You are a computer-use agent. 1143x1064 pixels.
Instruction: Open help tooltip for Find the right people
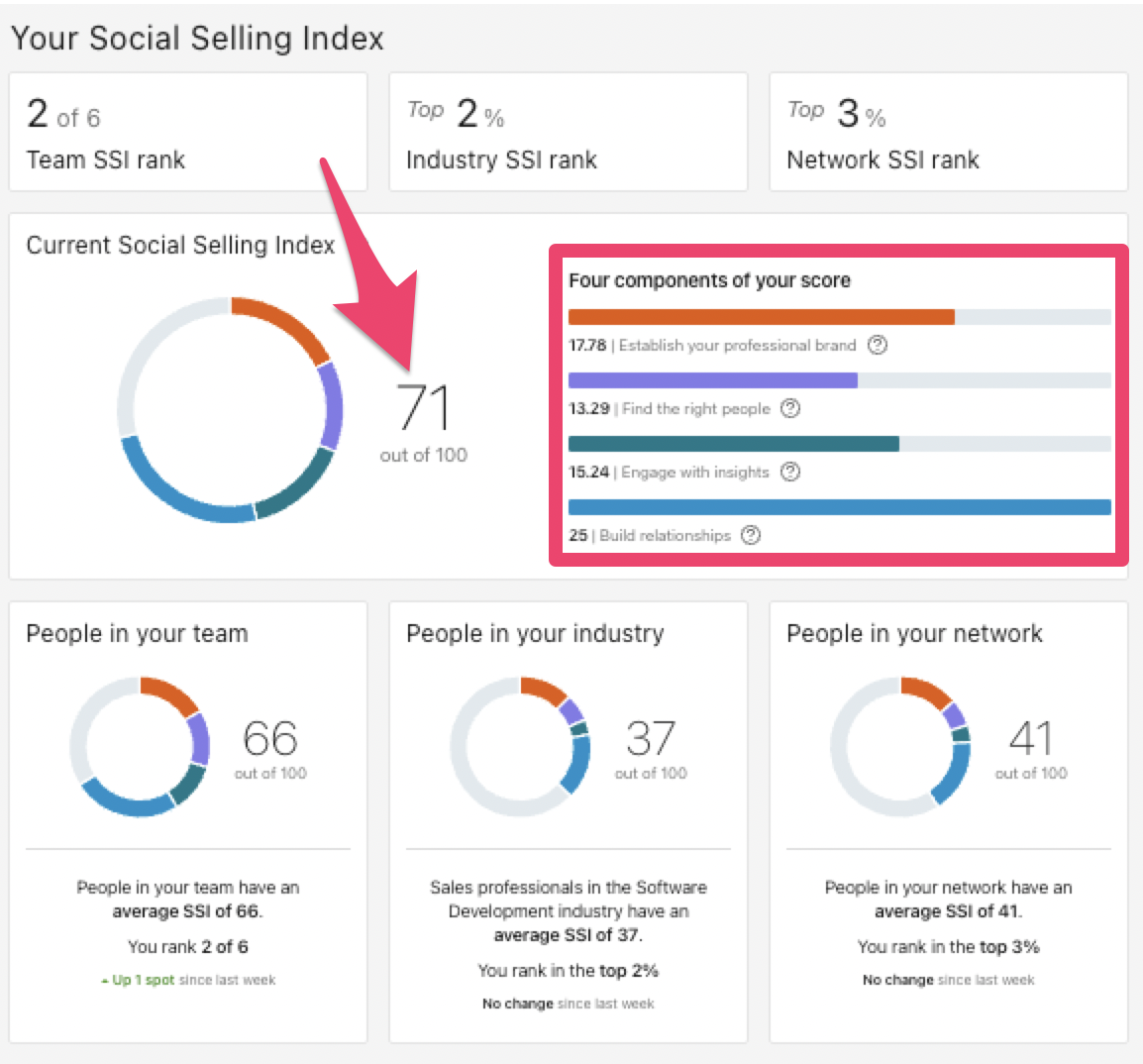pyautogui.click(x=789, y=408)
